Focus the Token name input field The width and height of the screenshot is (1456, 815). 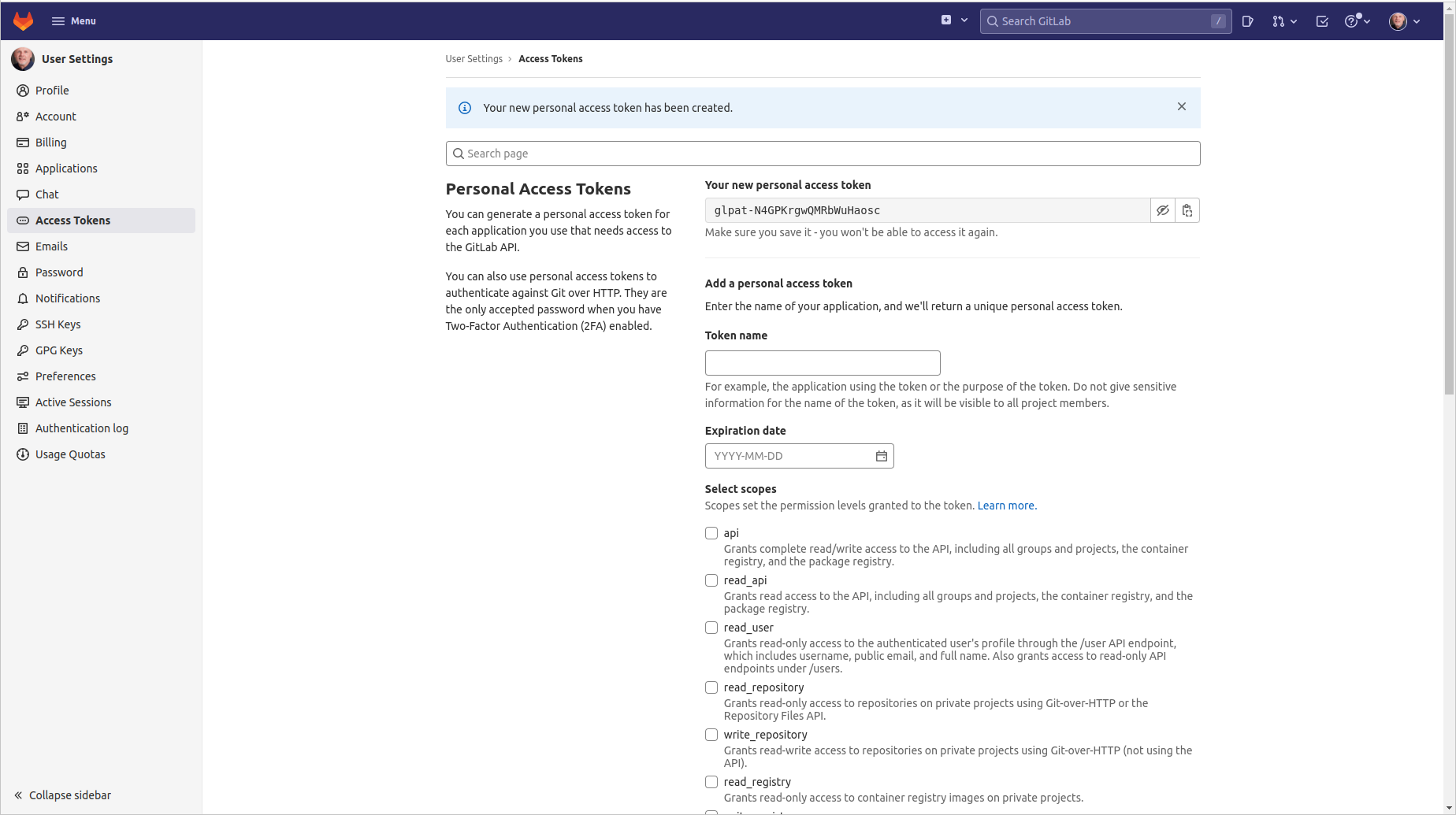coord(822,363)
